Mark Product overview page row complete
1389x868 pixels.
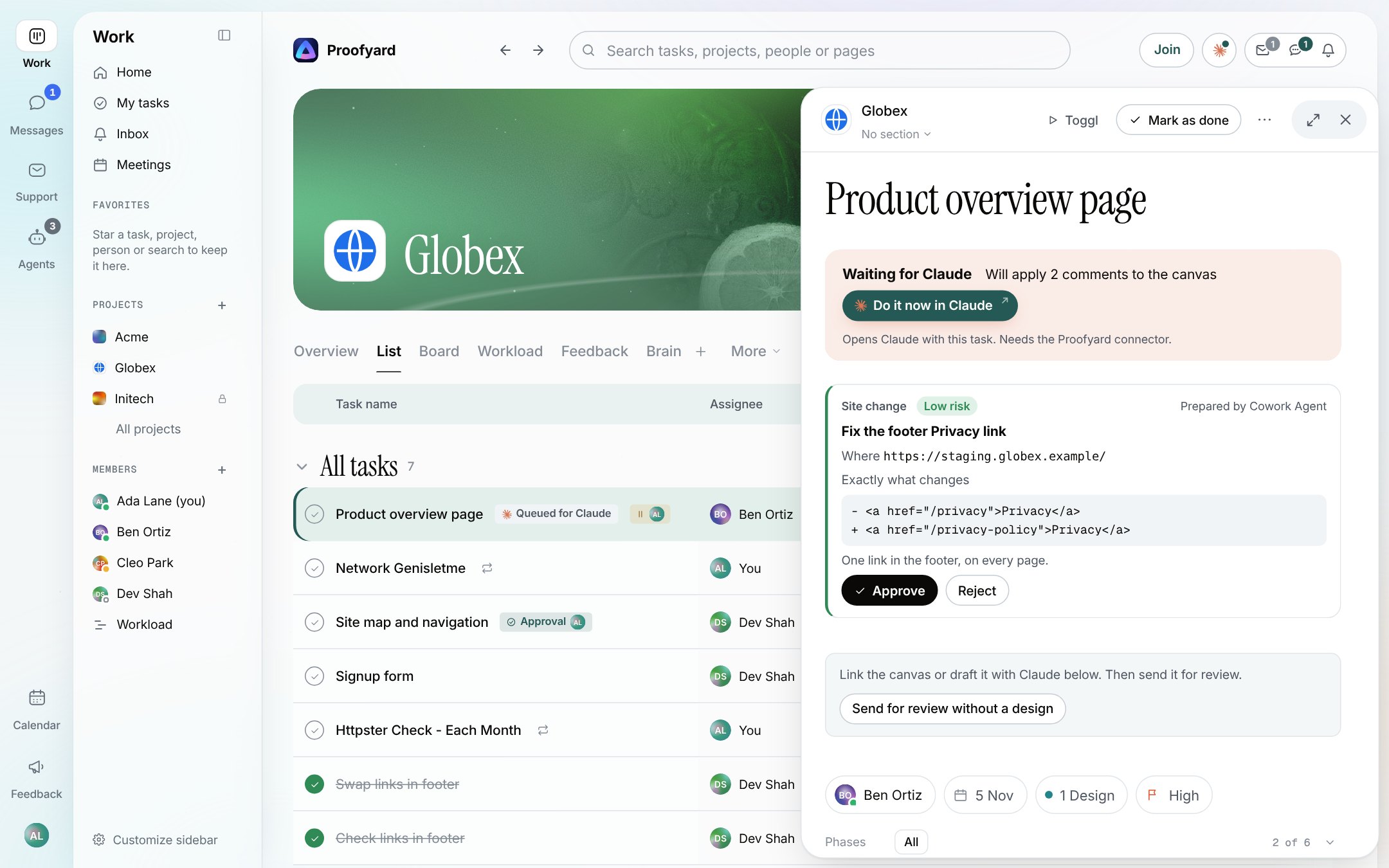tap(314, 514)
